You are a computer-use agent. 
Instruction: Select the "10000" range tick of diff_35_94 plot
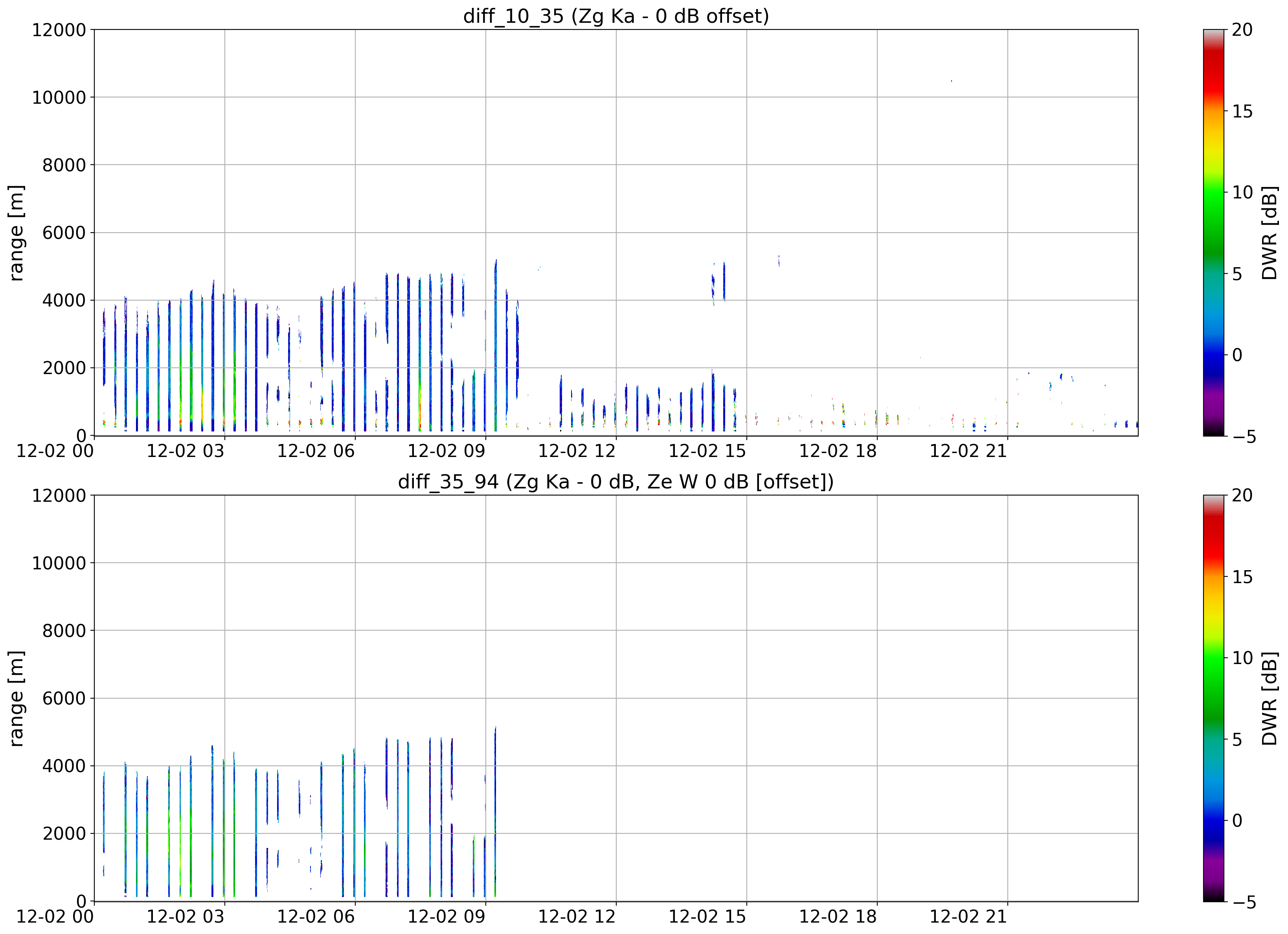click(59, 563)
